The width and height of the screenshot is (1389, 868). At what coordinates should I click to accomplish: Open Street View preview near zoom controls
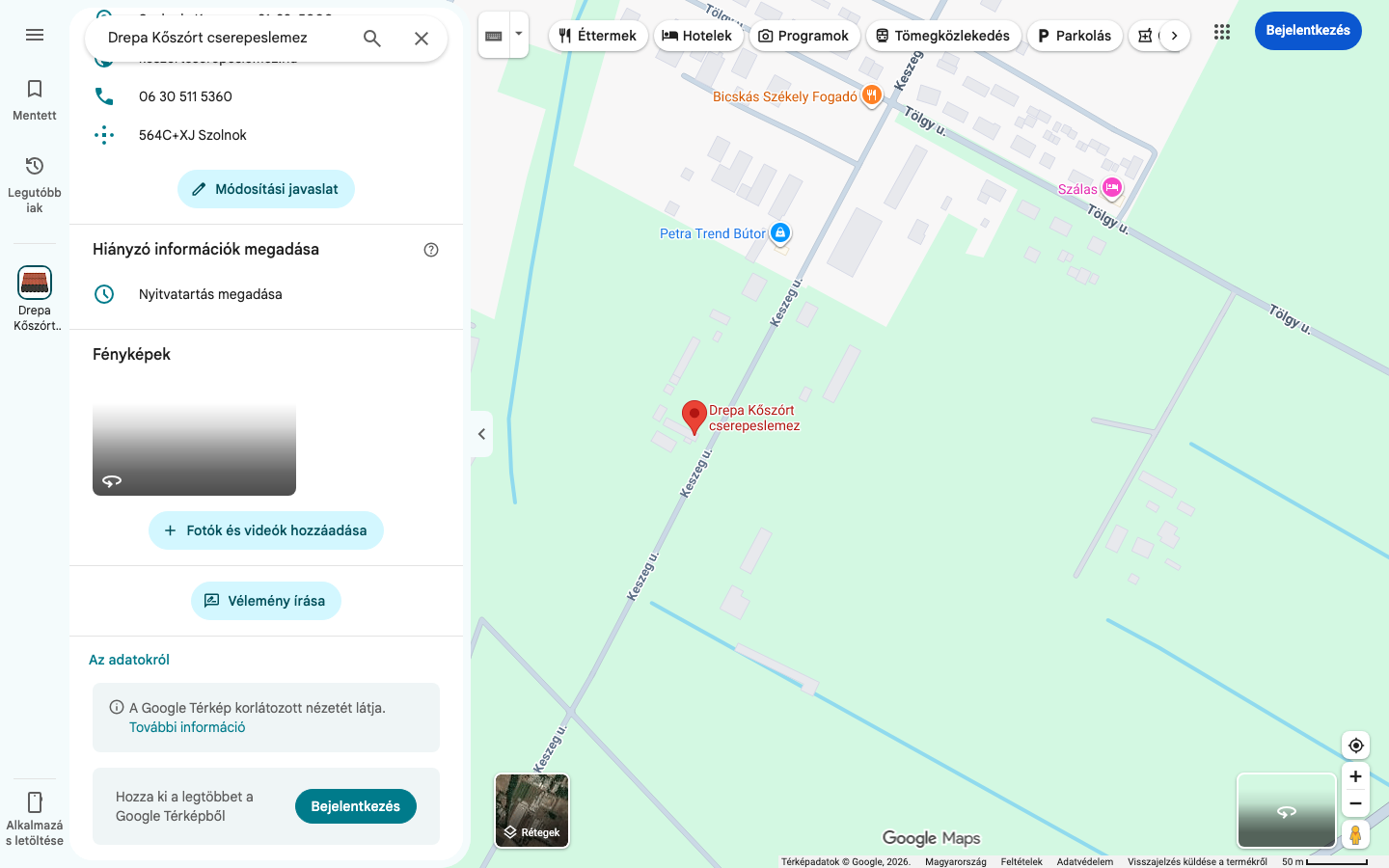point(1287,811)
